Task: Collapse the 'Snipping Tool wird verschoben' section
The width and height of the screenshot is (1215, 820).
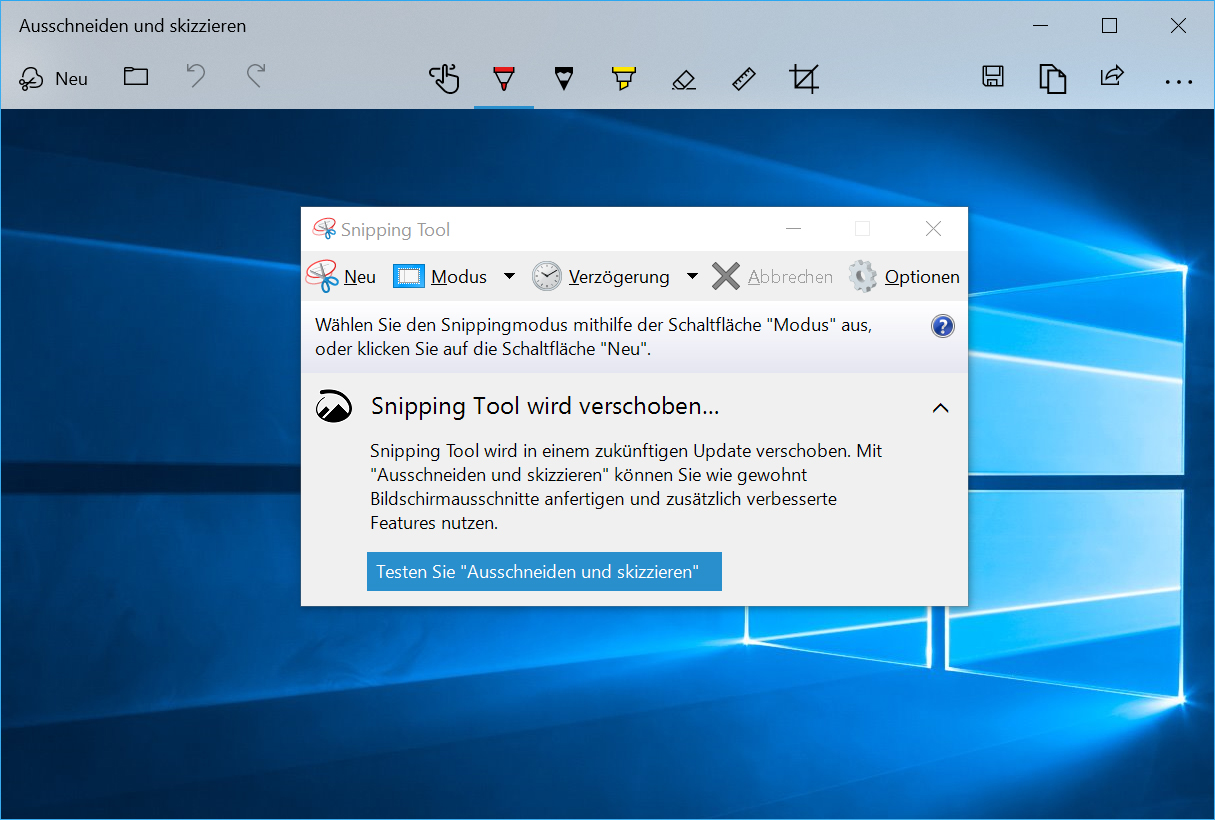Action: (x=940, y=407)
